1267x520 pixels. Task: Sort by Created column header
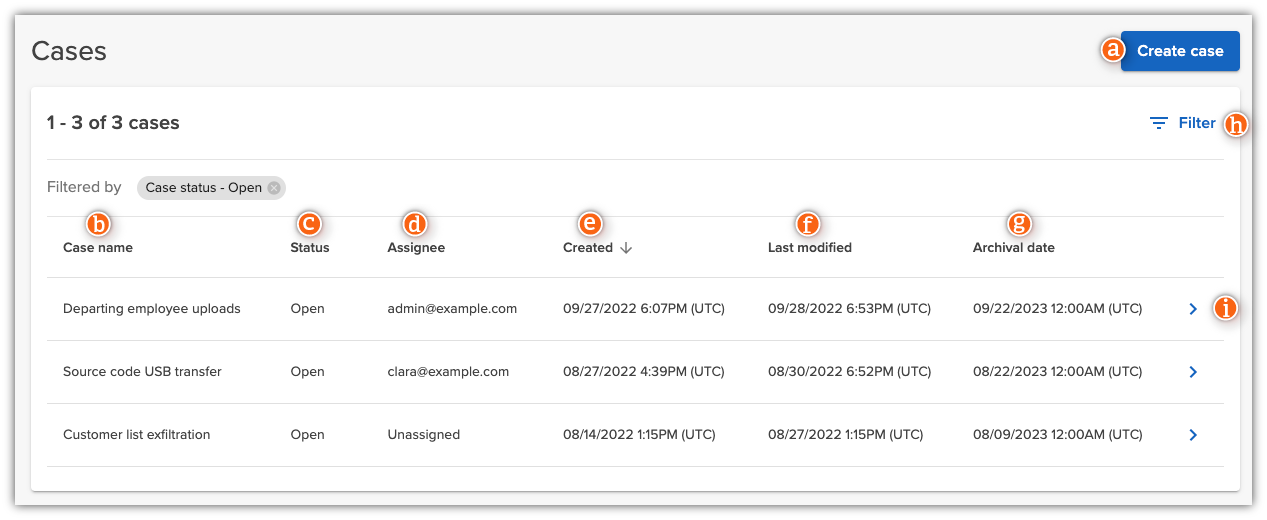coord(588,247)
